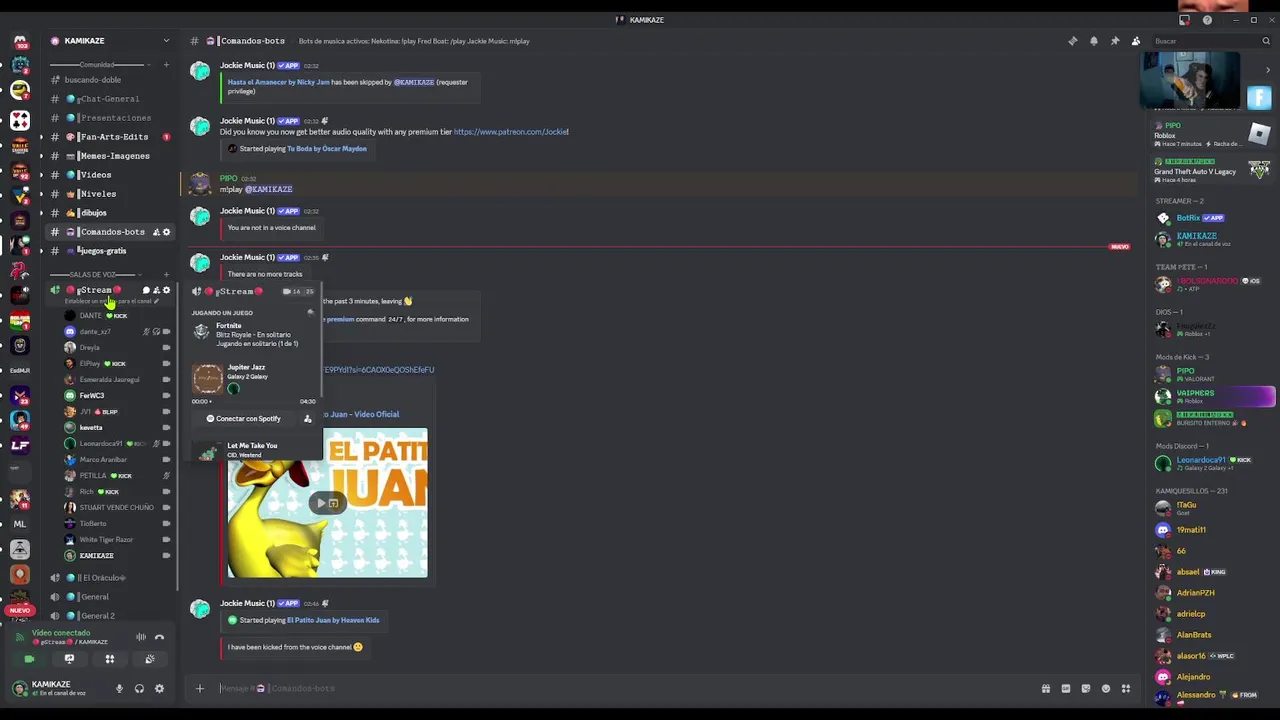Add a channel to SALAS DE VOZ
This screenshot has width=1280, height=720.
pyautogui.click(x=166, y=274)
